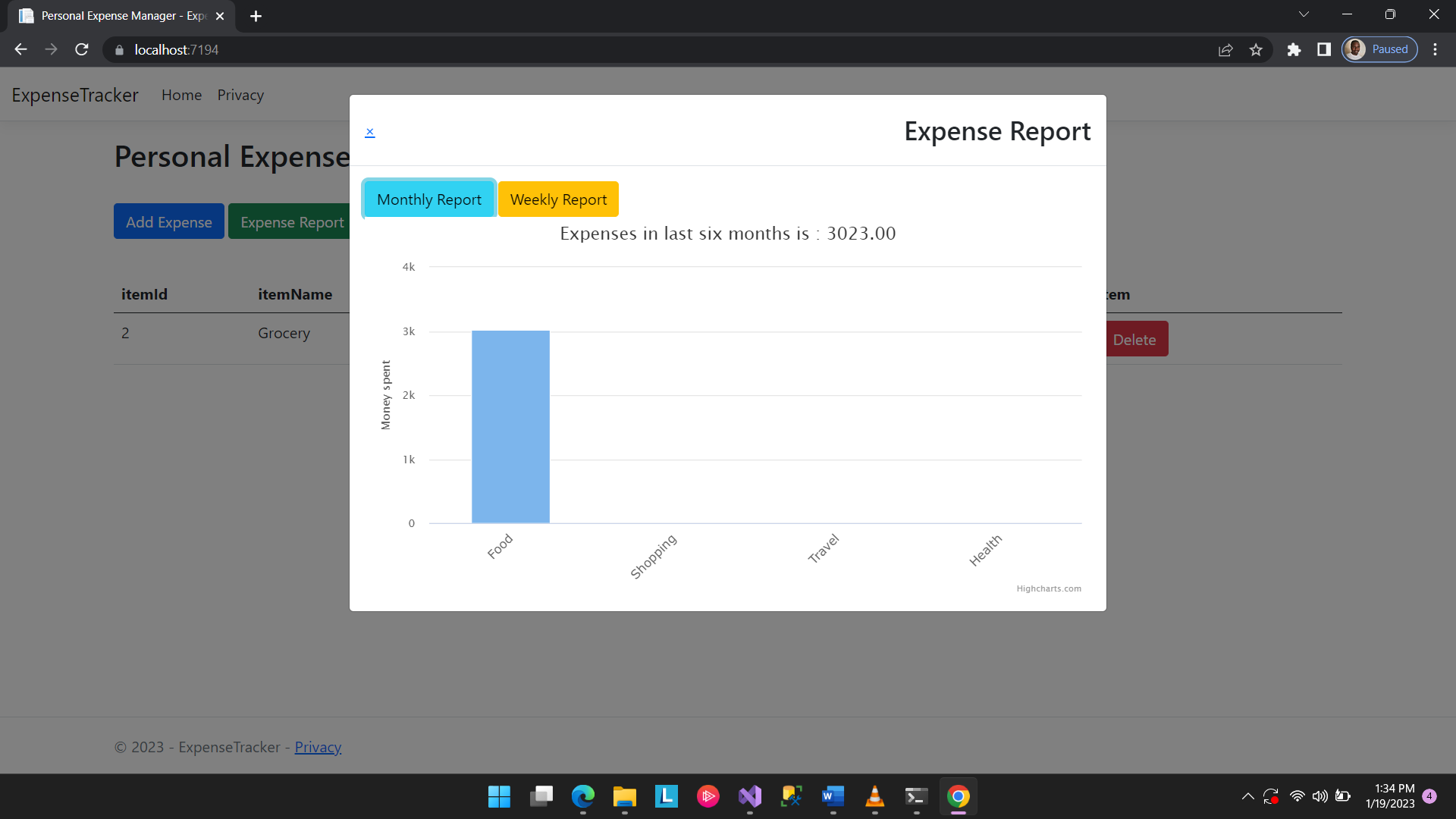Viewport: 1456px width, 819px height.
Task: Switch to the Weekly Report view
Action: click(x=558, y=199)
